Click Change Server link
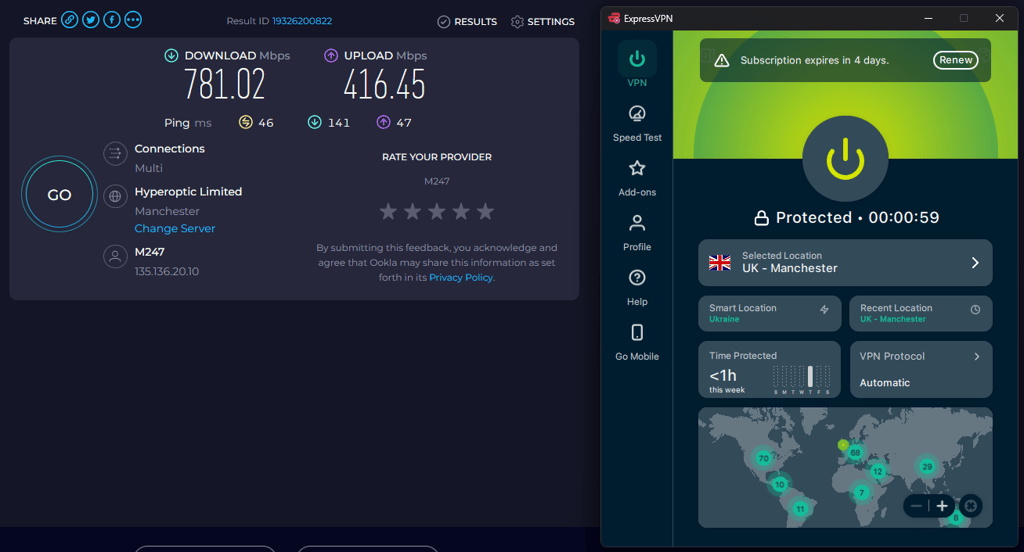Screen dimensions: 1024x552 174,228
